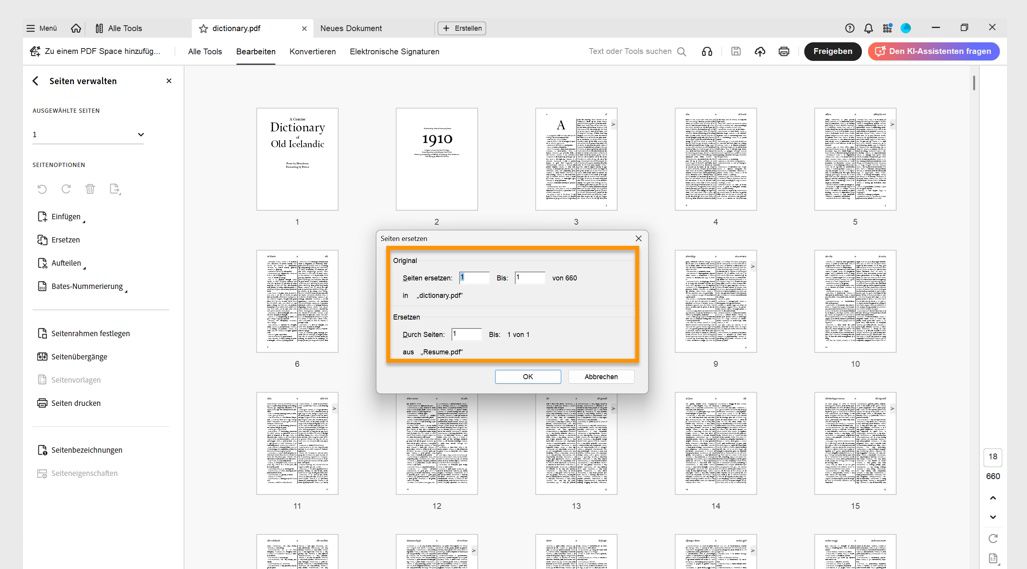Rotate pages clockwise icon
The width and height of the screenshot is (1027, 569).
coord(66,189)
